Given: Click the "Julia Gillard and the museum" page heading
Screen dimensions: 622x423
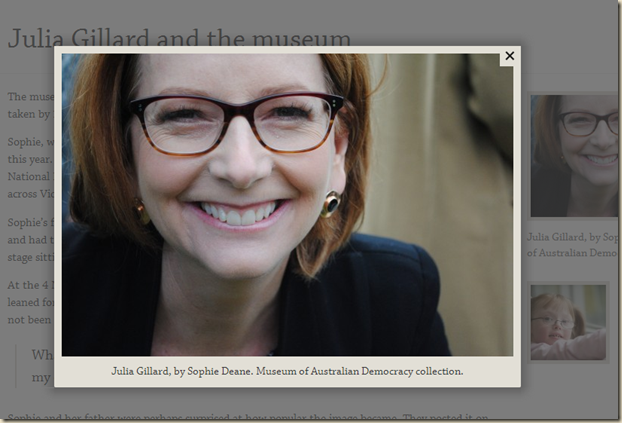Looking at the screenshot, I should 179,39.
